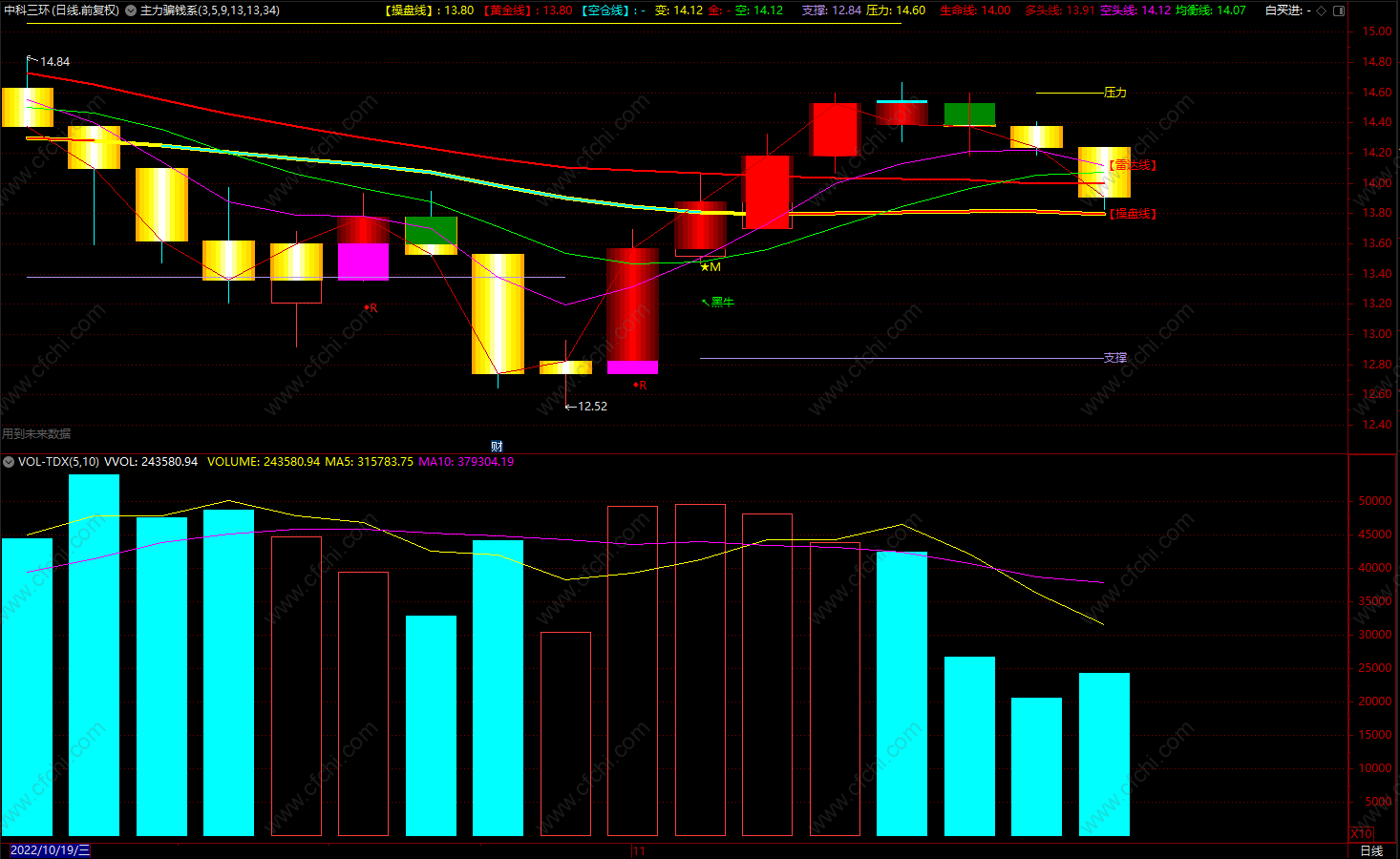Click the 支撑: 12.84 value in header
This screenshot has height=859, width=1400.
coord(831,10)
